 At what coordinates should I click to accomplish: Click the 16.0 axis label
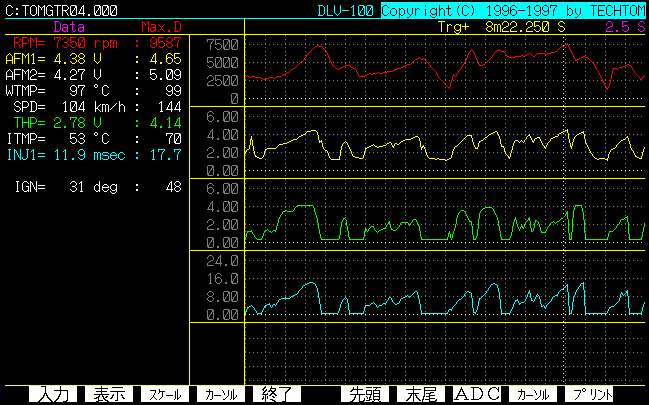[x=222, y=279]
